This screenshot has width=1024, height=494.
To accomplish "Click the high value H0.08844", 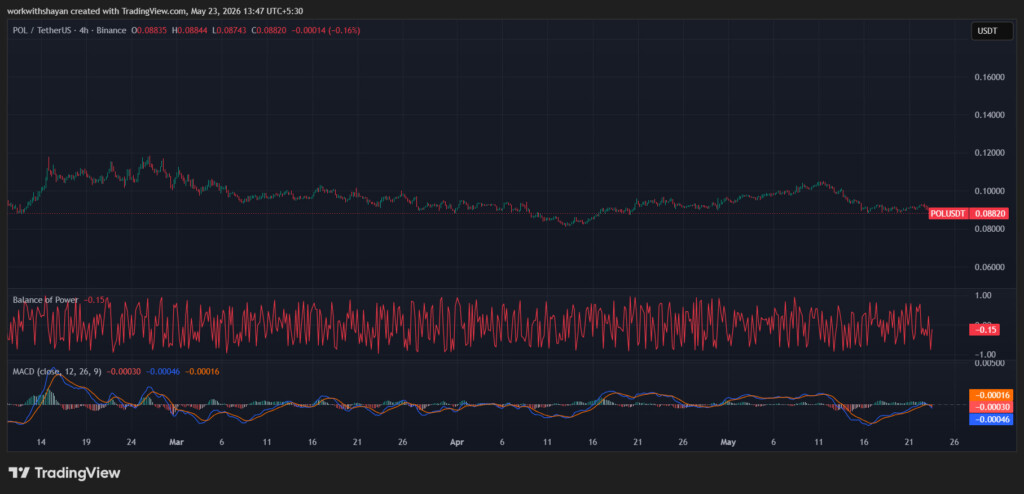I will (x=189, y=31).
